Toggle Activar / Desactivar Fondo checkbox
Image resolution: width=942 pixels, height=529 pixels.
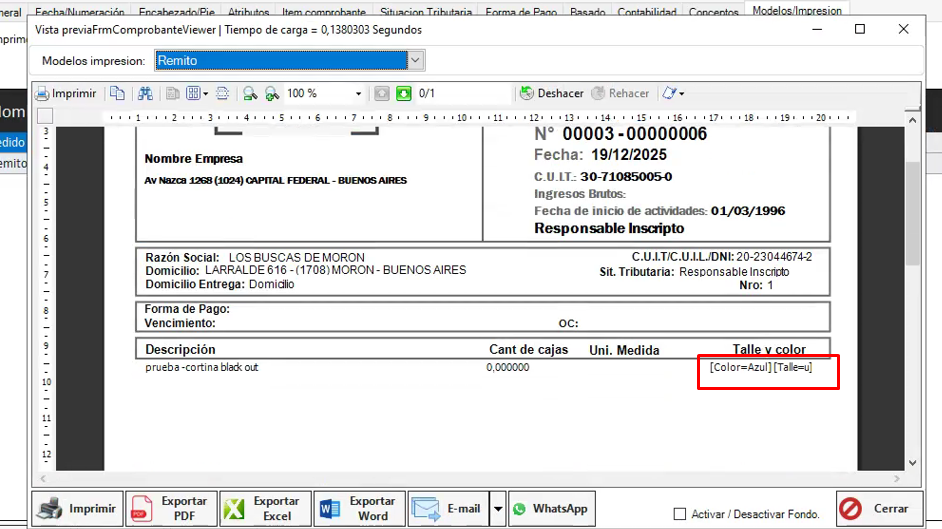pyautogui.click(x=679, y=514)
